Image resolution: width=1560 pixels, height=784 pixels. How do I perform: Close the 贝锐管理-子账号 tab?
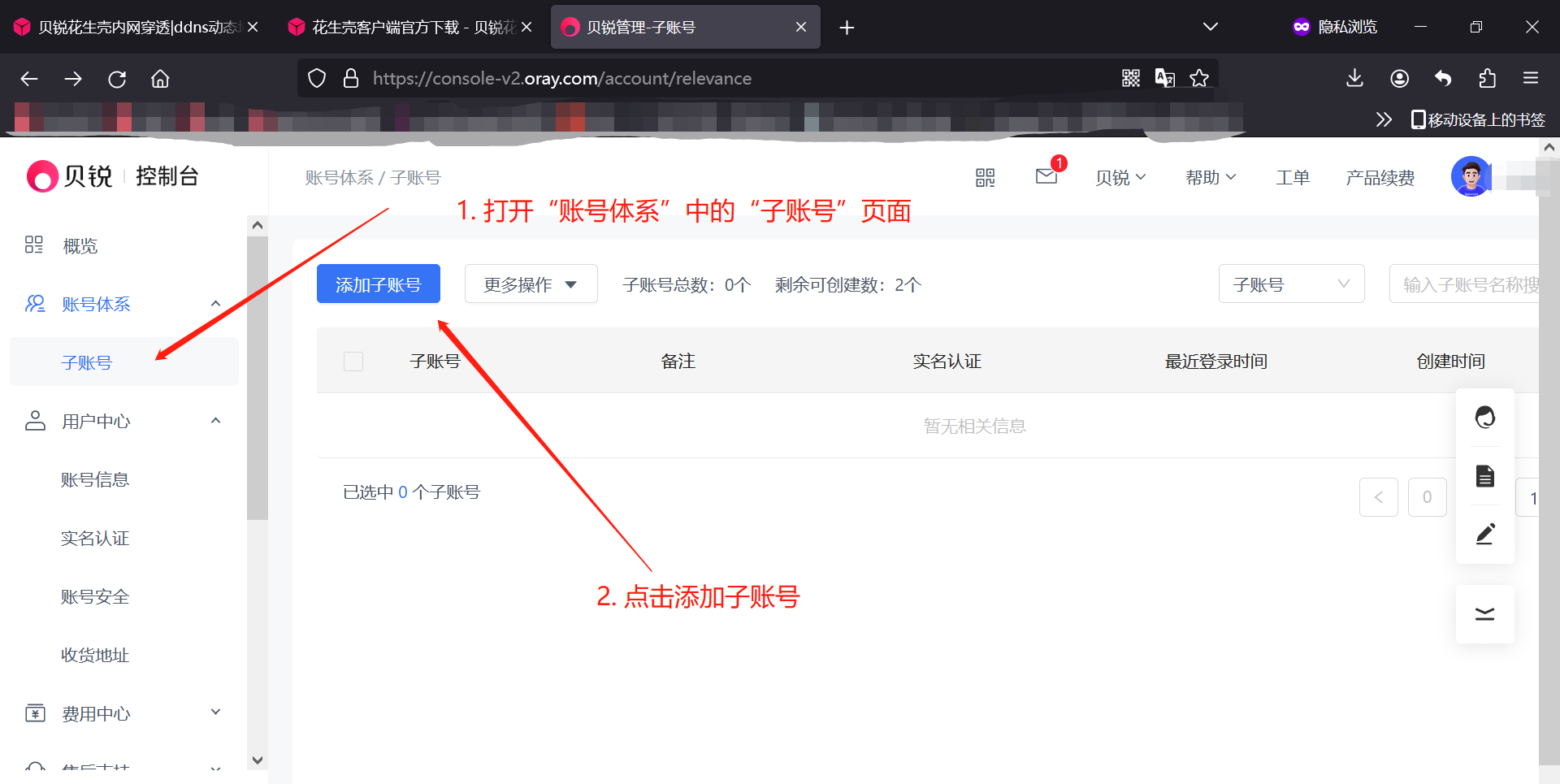tap(801, 27)
